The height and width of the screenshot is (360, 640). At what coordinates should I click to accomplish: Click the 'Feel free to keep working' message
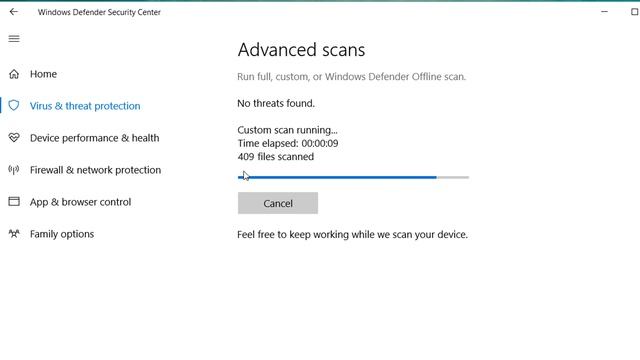tap(352, 235)
